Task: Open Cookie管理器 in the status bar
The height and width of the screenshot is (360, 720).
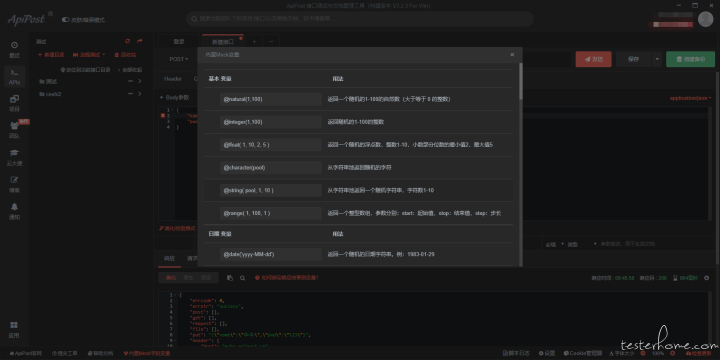Action: tap(583, 354)
